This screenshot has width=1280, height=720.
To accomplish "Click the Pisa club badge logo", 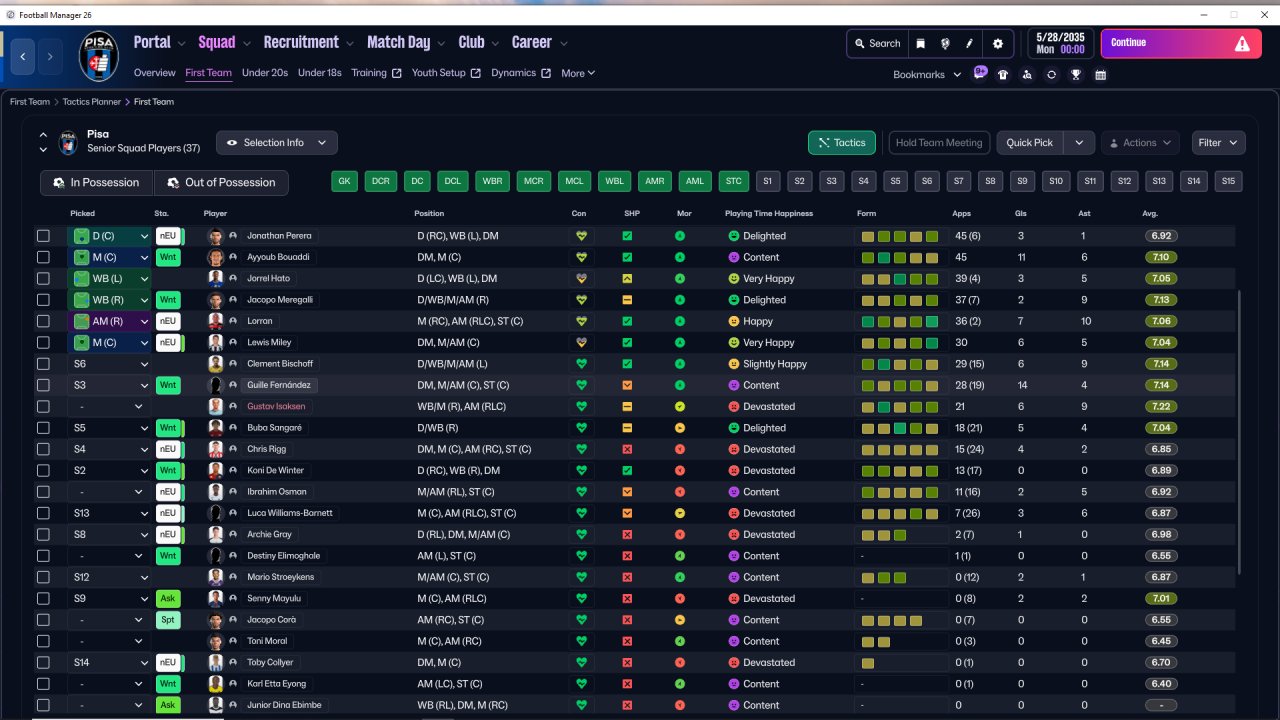I will (x=99, y=57).
